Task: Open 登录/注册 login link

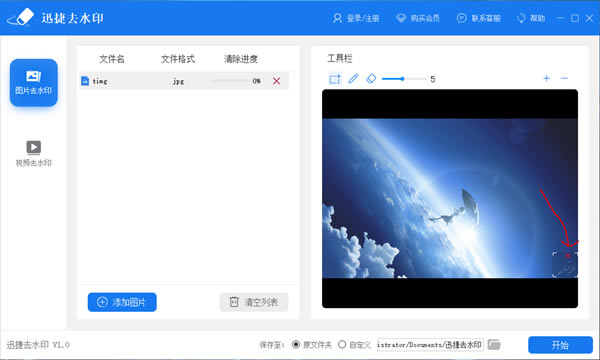Action: [x=356, y=18]
